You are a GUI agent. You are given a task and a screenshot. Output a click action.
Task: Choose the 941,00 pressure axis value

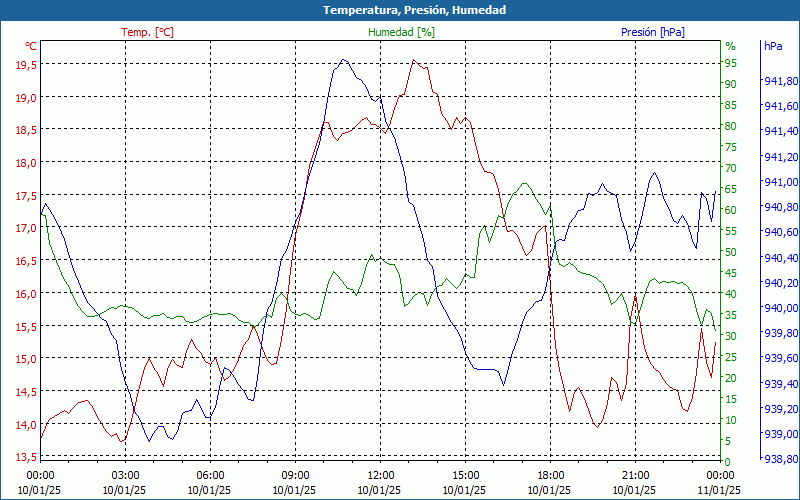click(x=781, y=182)
